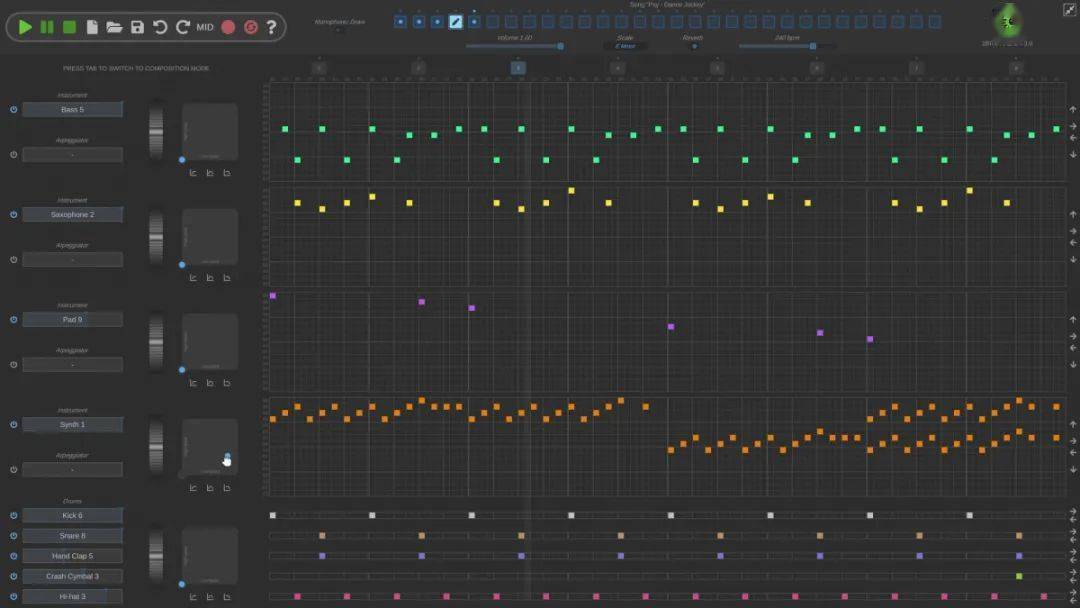Click the Synth 1 XY pad handle
Screen dimensions: 1080x608
(x=227, y=457)
